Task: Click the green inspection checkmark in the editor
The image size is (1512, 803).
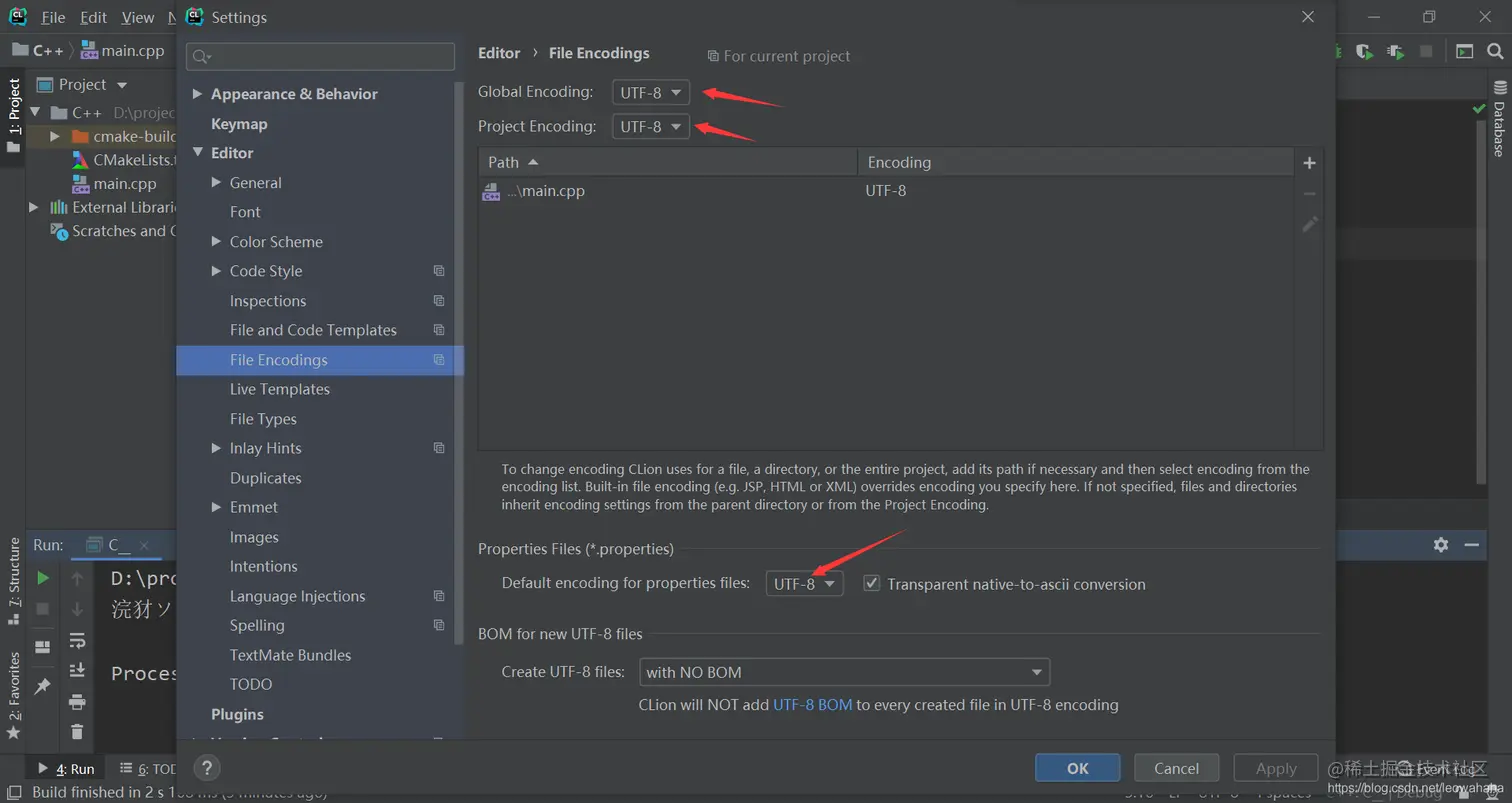Action: pyautogui.click(x=1479, y=108)
